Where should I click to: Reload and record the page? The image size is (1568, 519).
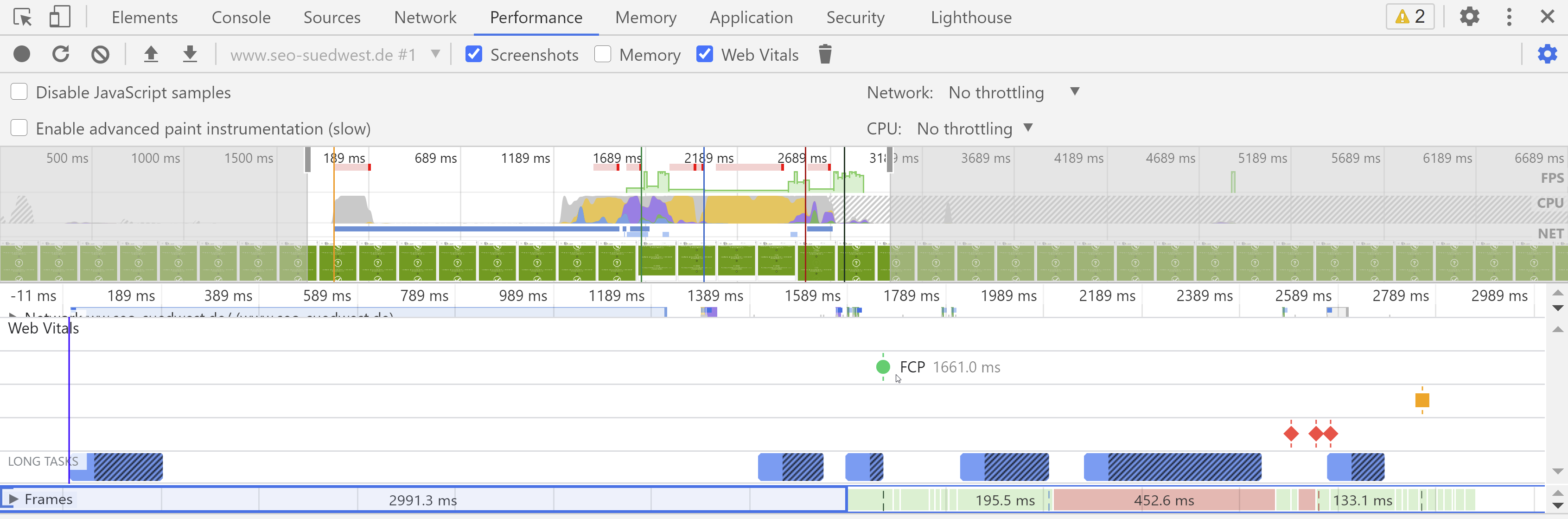61,54
